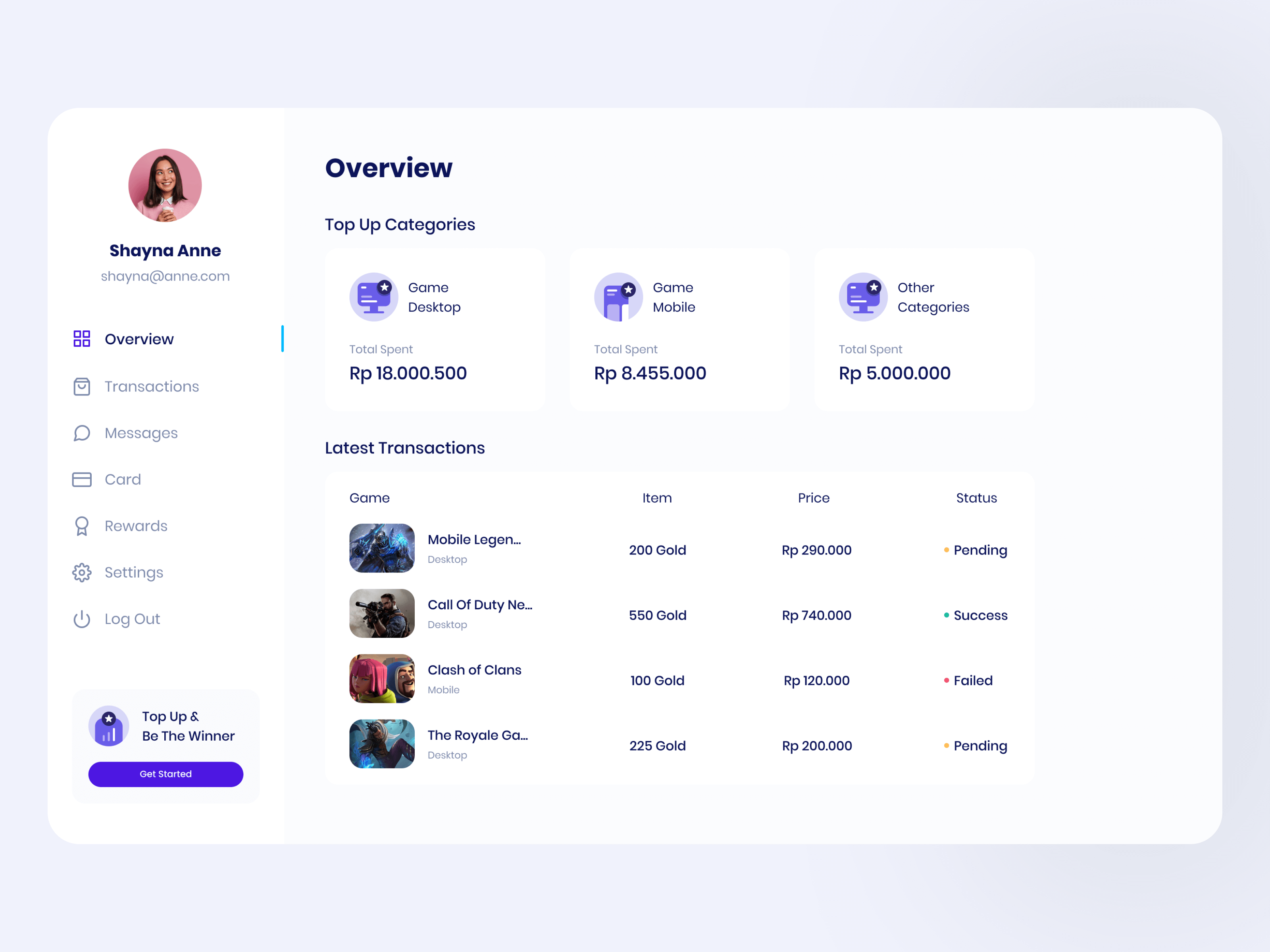
Task: Open The Royale Game thumbnail
Action: (382, 744)
